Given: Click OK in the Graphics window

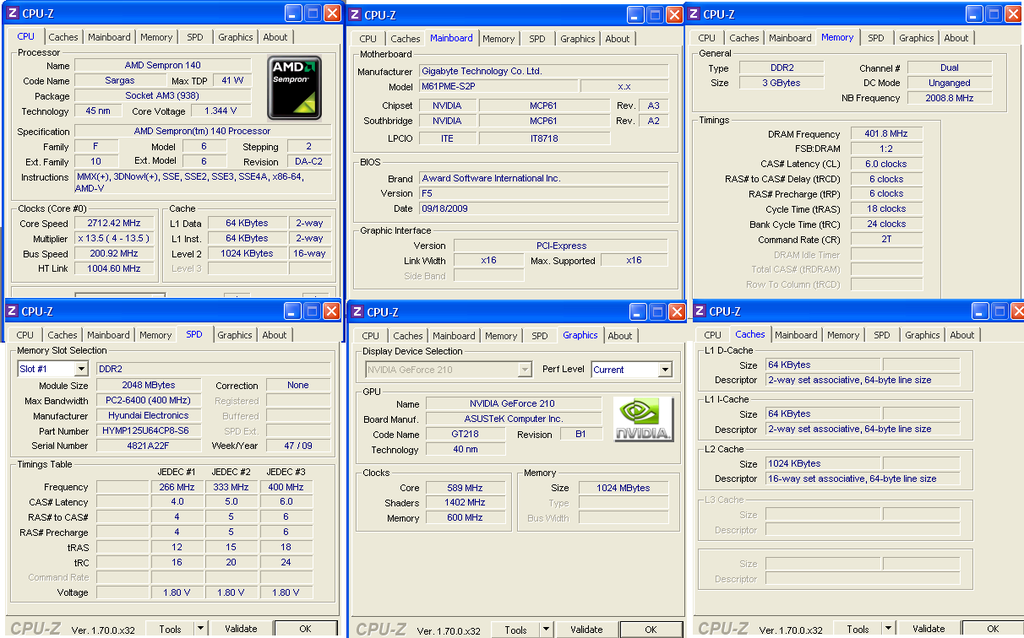Looking at the screenshot, I should click(x=650, y=630).
